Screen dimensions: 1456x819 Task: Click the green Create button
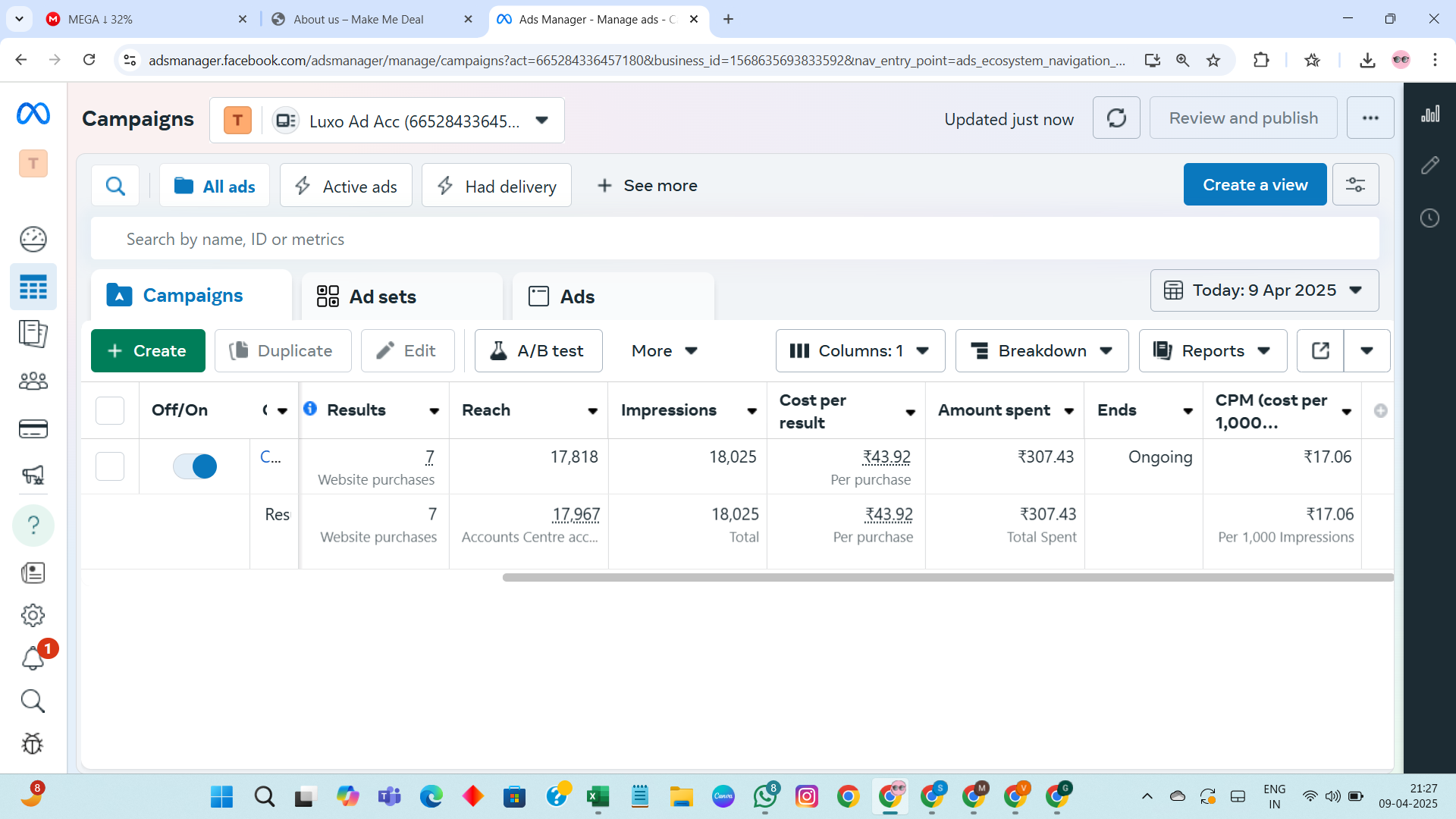point(148,350)
